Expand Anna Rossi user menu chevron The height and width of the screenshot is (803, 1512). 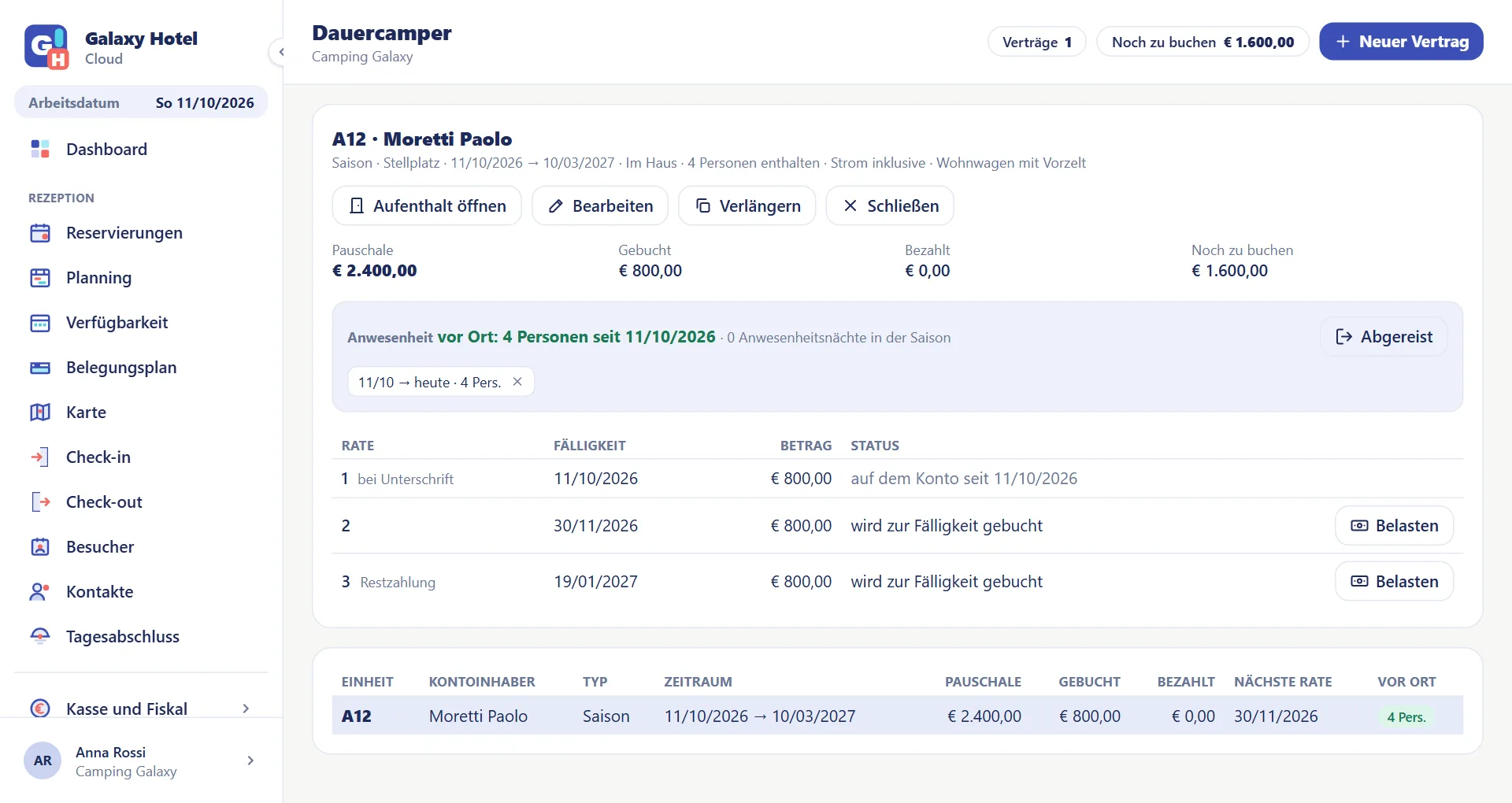click(x=250, y=760)
